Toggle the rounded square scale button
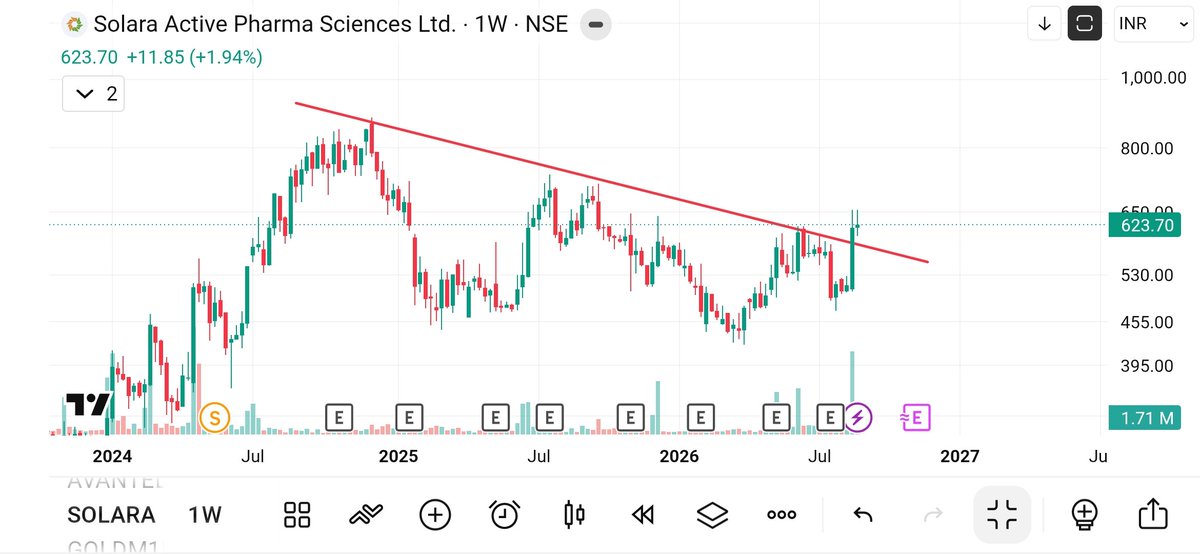The width and height of the screenshot is (1200, 554). pos(1085,24)
